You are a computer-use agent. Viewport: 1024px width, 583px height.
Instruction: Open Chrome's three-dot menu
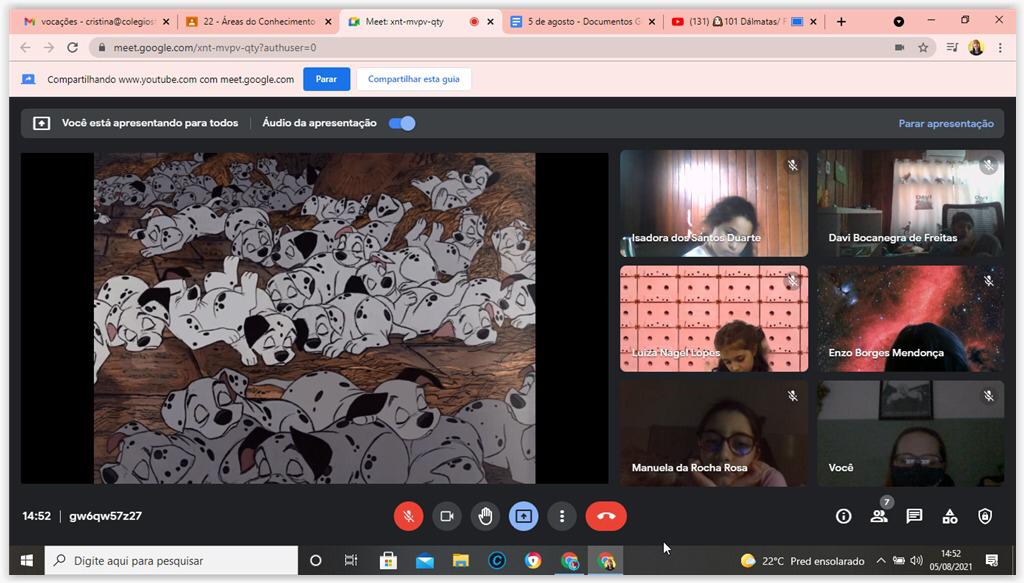pyautogui.click(x=1000, y=47)
